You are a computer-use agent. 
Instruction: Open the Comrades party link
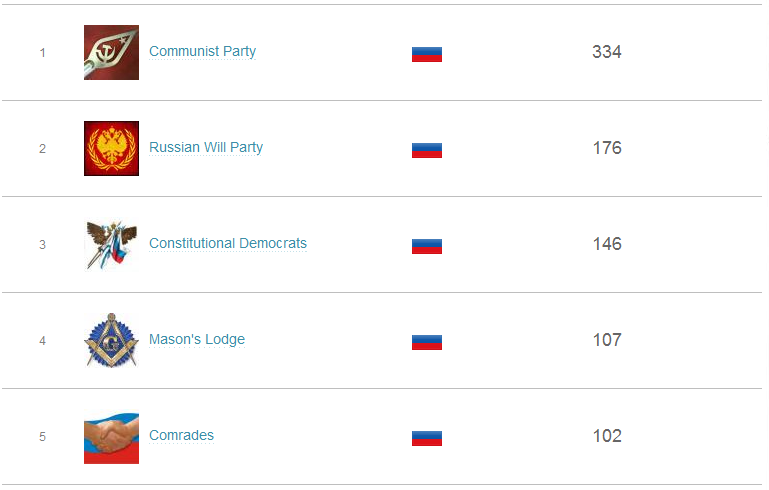pos(181,435)
